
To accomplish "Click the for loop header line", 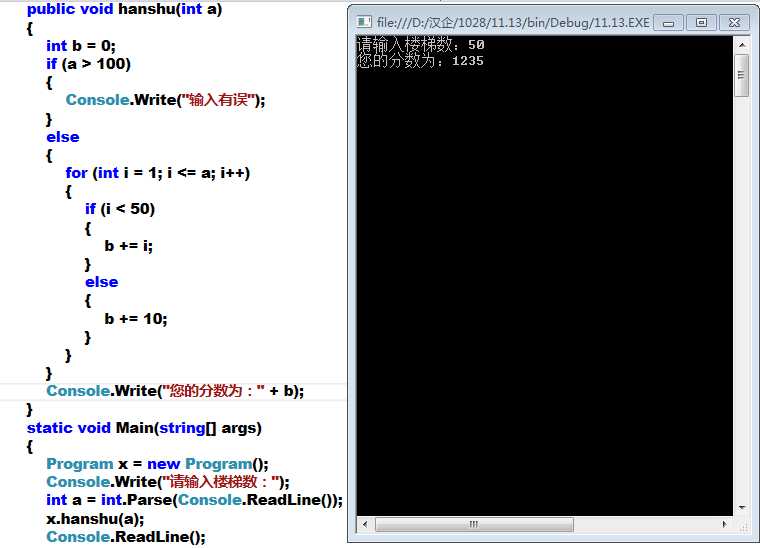I will pos(158,173).
